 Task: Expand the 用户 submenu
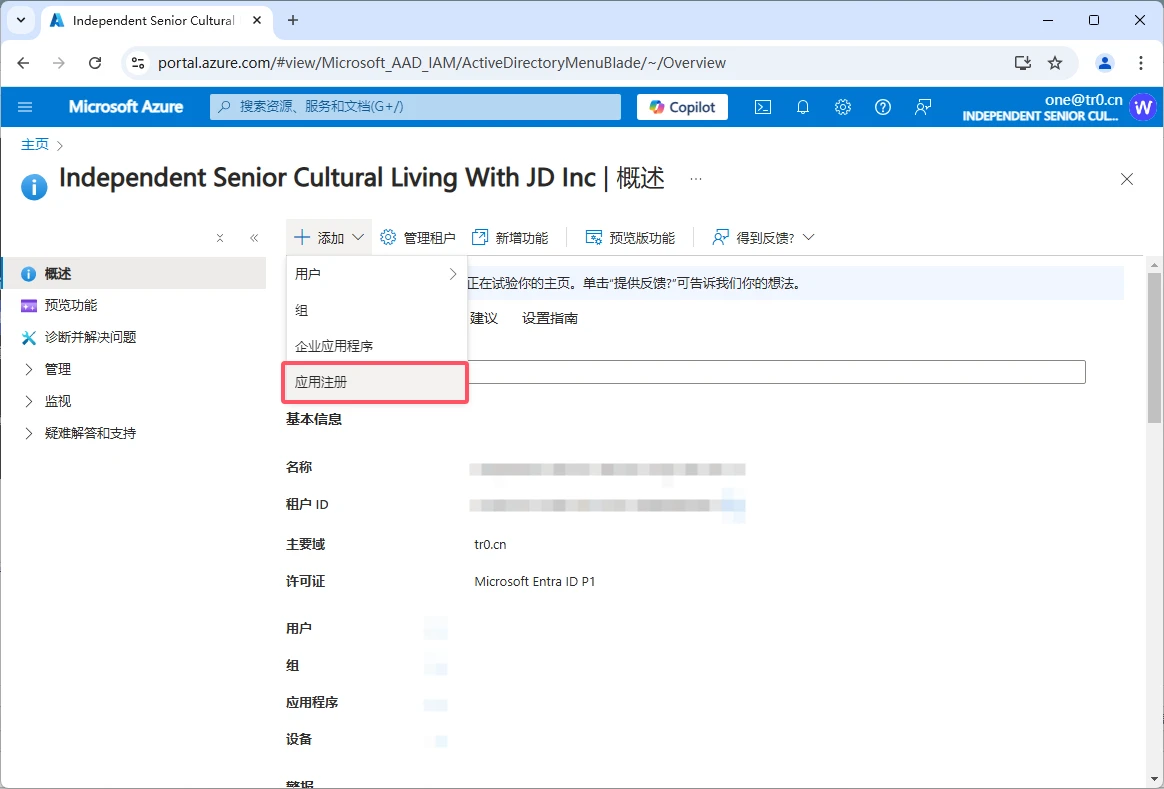click(376, 274)
